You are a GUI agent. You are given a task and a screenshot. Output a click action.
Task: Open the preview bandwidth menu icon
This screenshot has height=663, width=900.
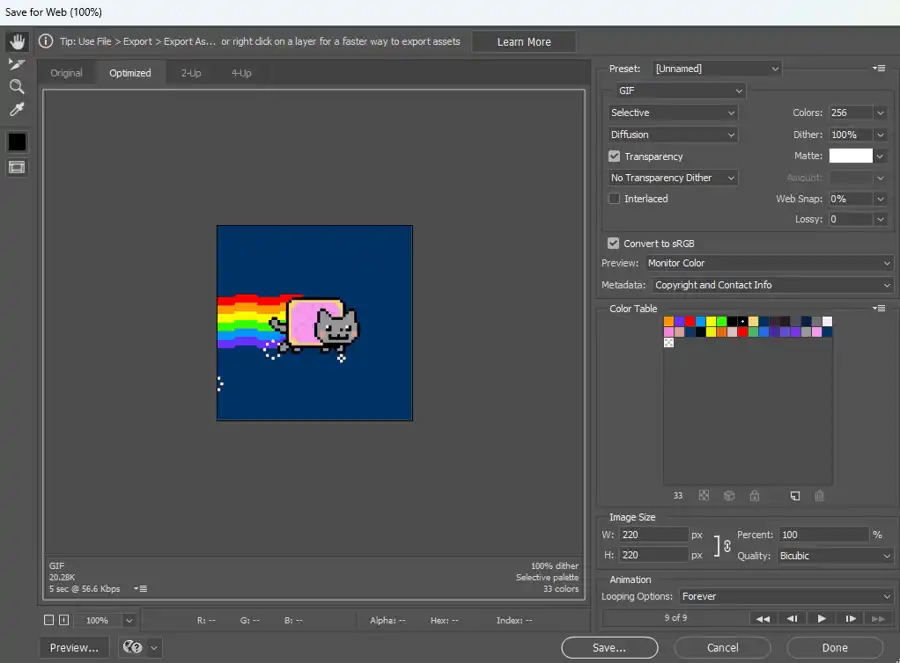[141, 588]
